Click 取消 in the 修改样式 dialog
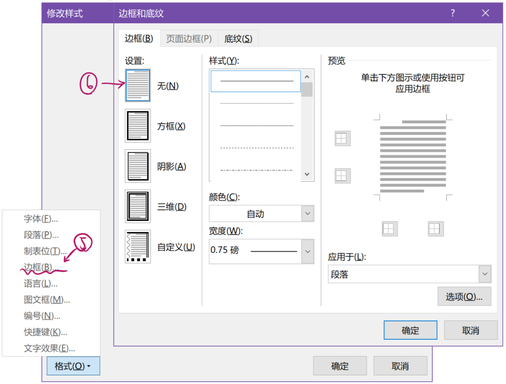This screenshot has height=384, width=506. tap(400, 366)
